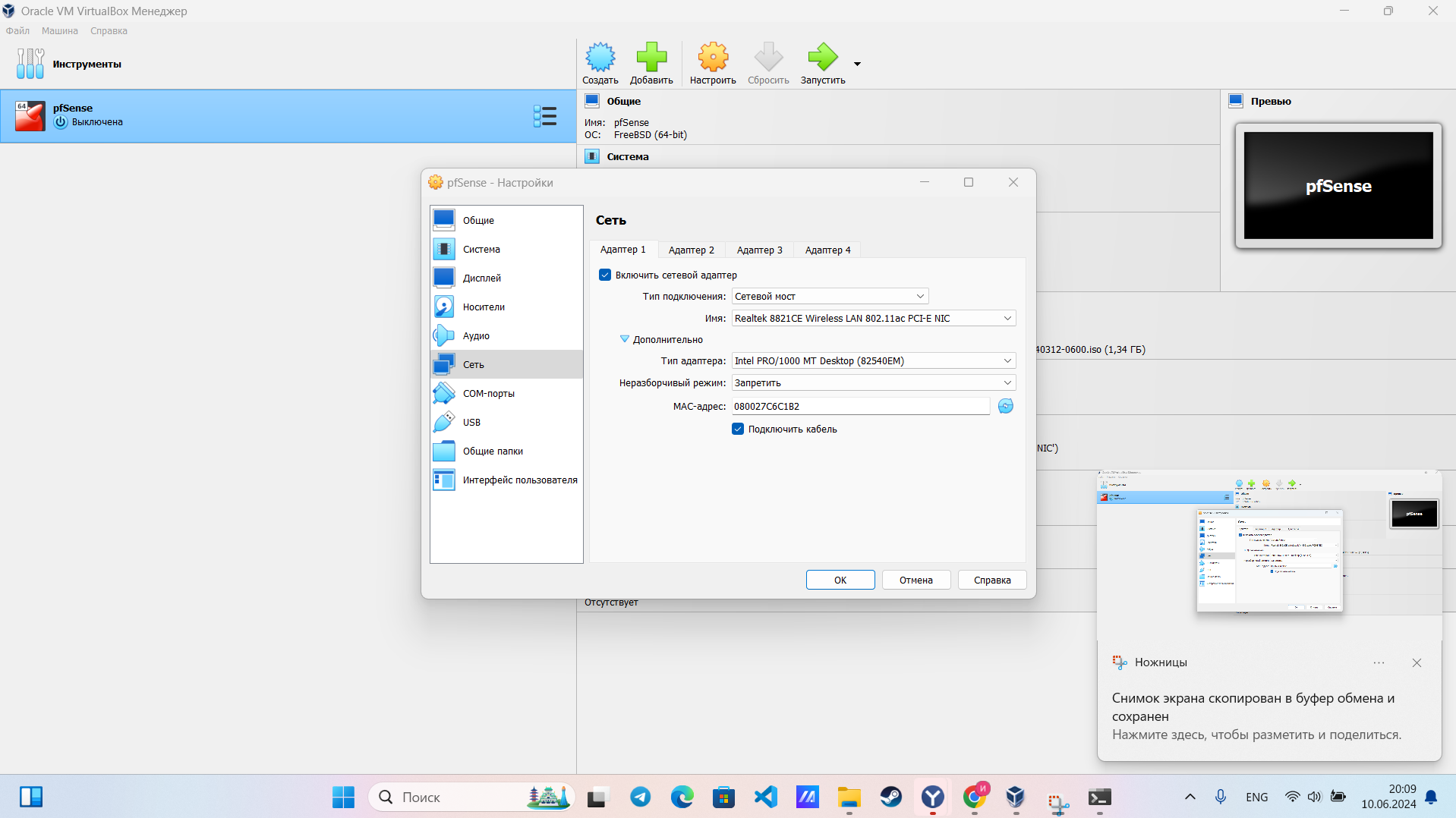The image size is (1456, 818).
Task: Toggle Подключить кабель checkbox
Action: point(738,429)
